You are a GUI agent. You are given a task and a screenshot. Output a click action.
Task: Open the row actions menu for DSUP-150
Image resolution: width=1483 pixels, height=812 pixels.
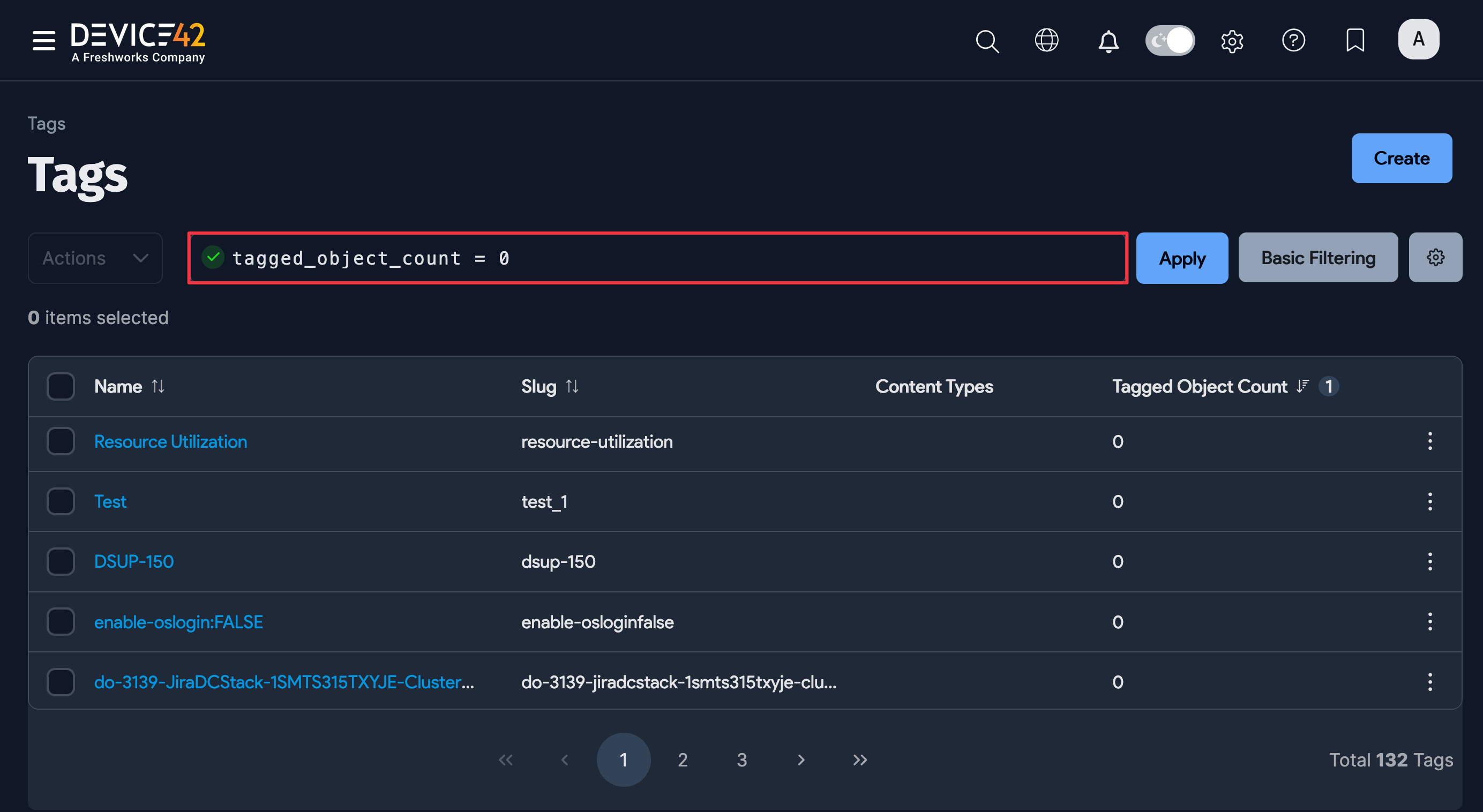pos(1430,562)
